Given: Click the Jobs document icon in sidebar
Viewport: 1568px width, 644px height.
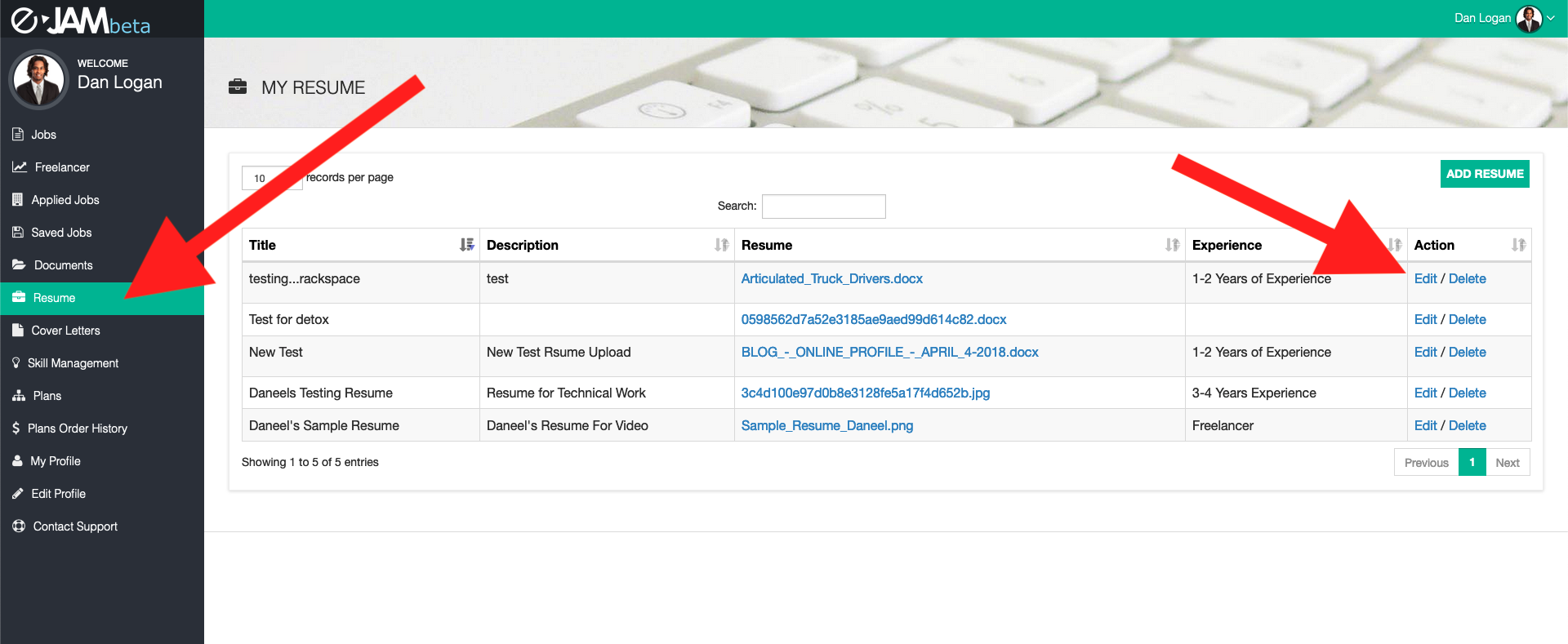Looking at the screenshot, I should tap(18, 135).
